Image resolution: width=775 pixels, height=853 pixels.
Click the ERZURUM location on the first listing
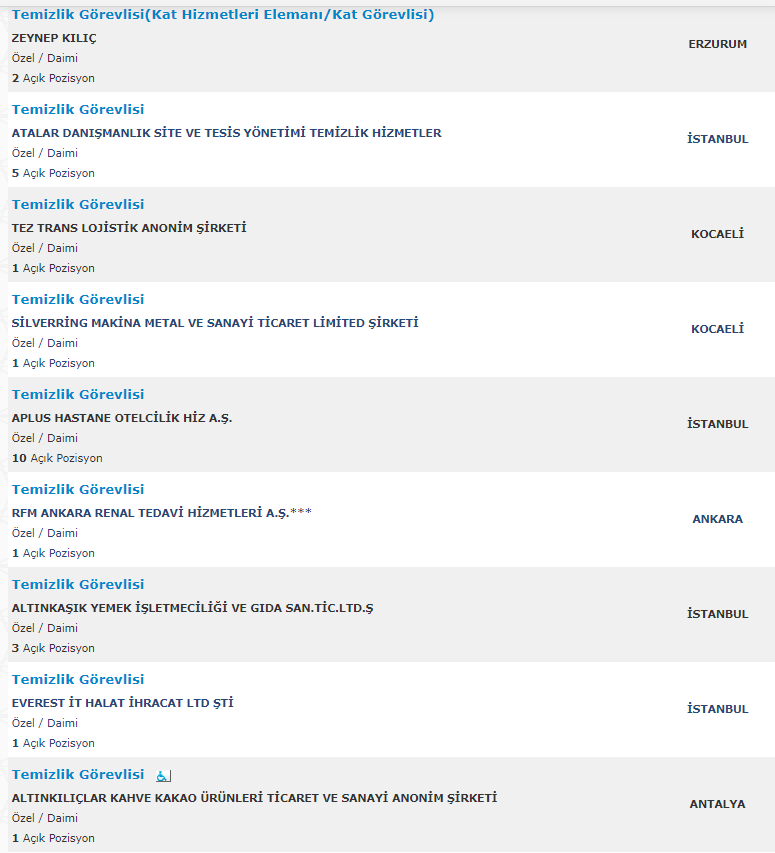pos(717,44)
